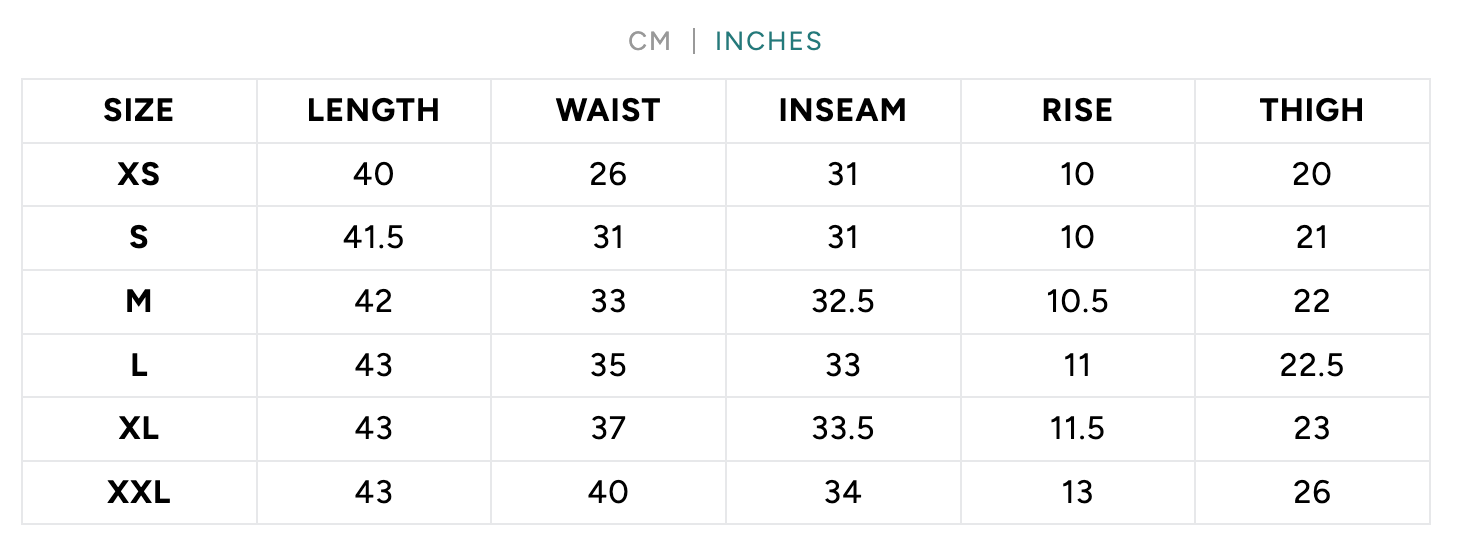
Task: Switch units to CM
Action: [649, 42]
